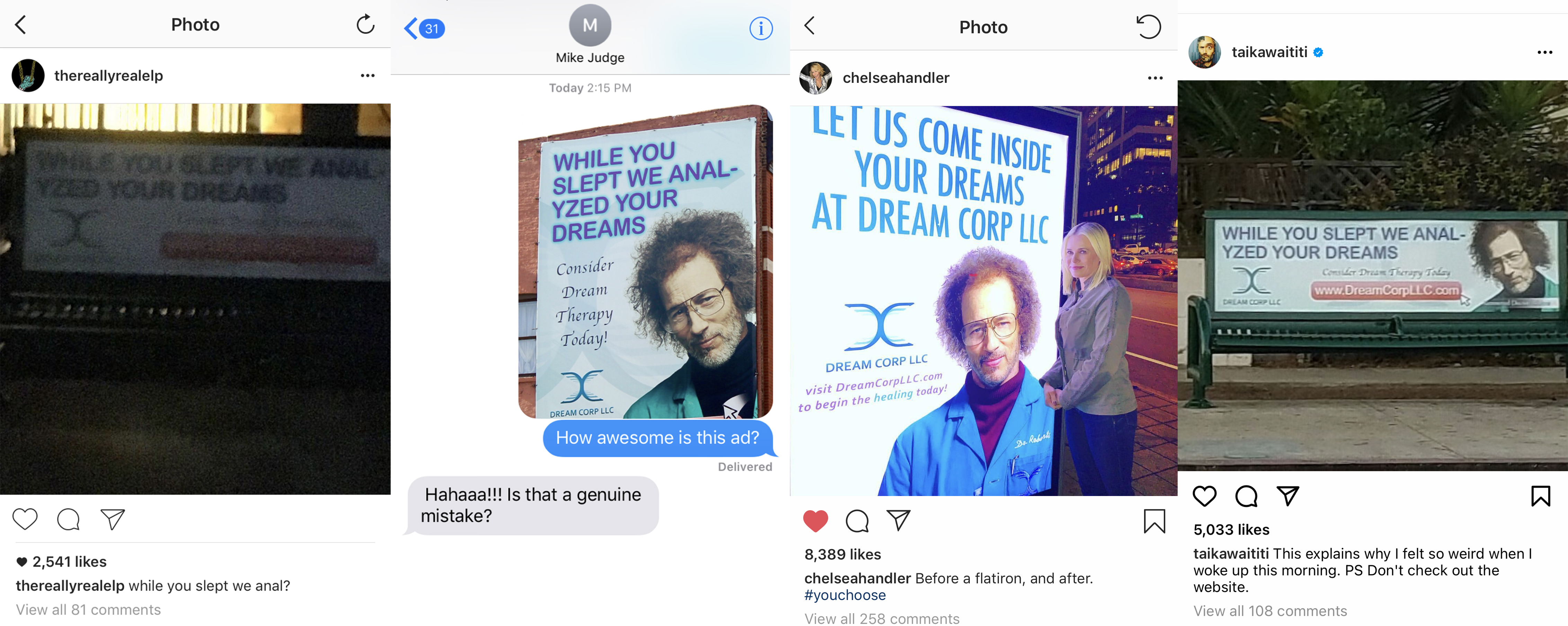Unlike the chelseahandler post red heart
The image size is (1568, 626).
[x=816, y=521]
